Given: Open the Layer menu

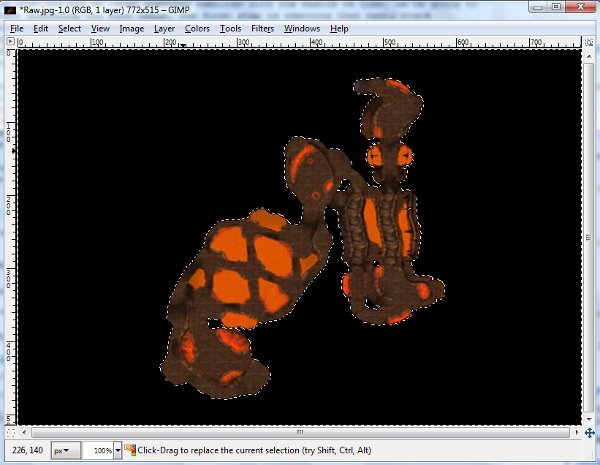Looking at the screenshot, I should pyautogui.click(x=164, y=29).
